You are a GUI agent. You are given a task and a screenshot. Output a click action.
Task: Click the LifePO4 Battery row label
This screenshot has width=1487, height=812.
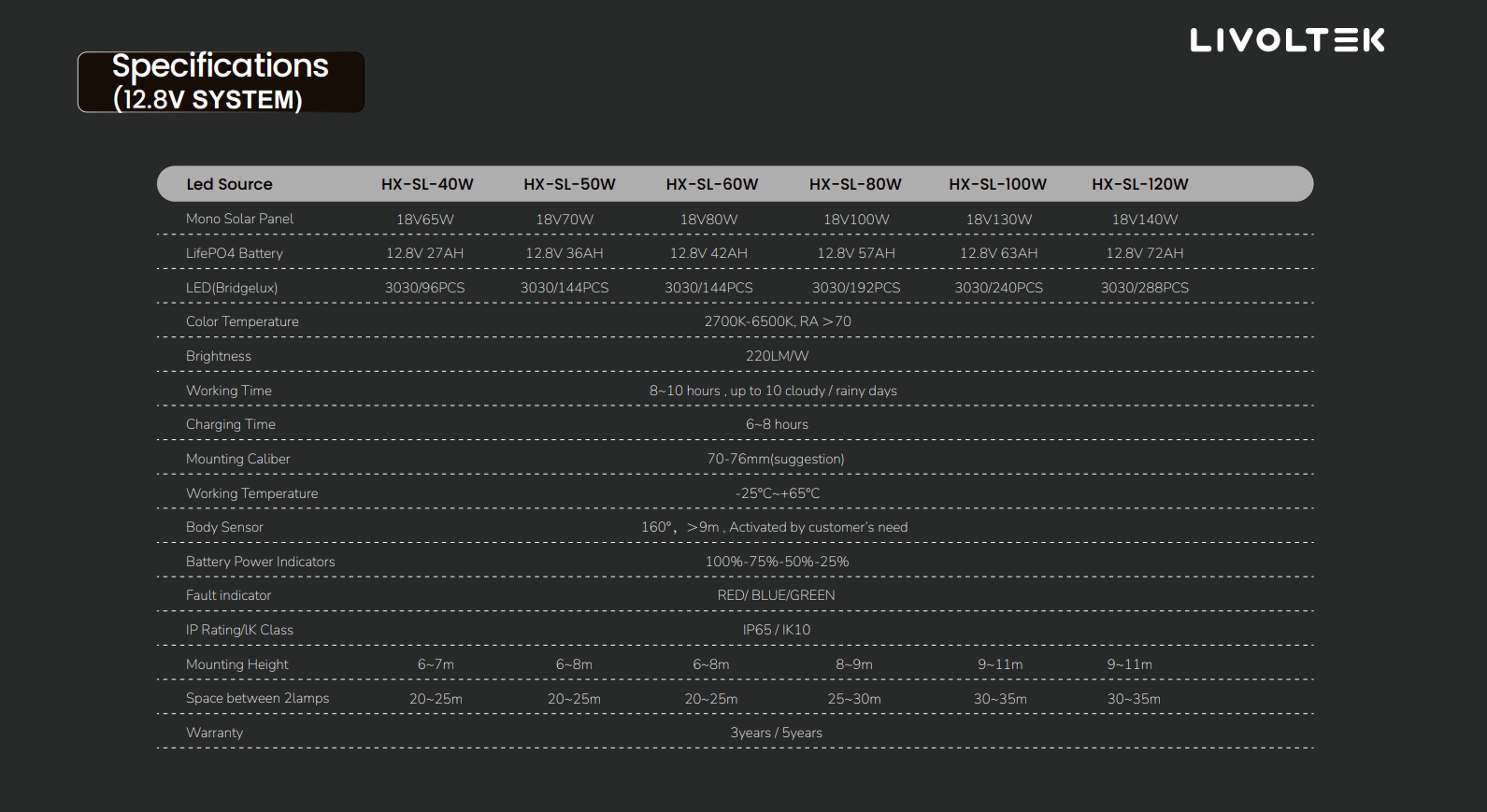click(x=235, y=253)
